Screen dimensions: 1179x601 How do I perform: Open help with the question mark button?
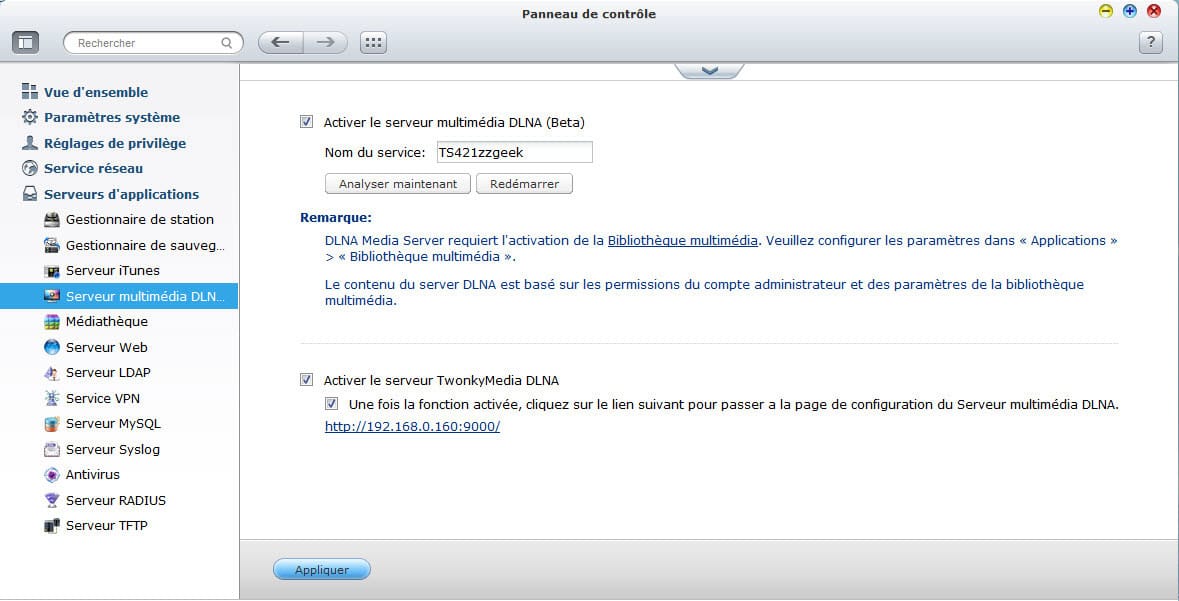pos(1150,43)
